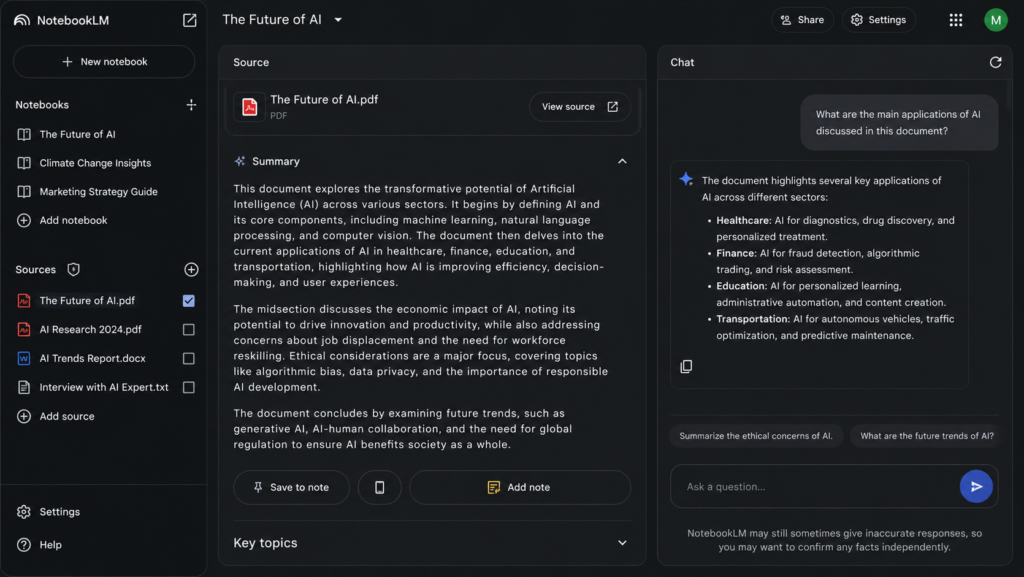Click the green M account avatar
1024x577 pixels.
coord(995,20)
